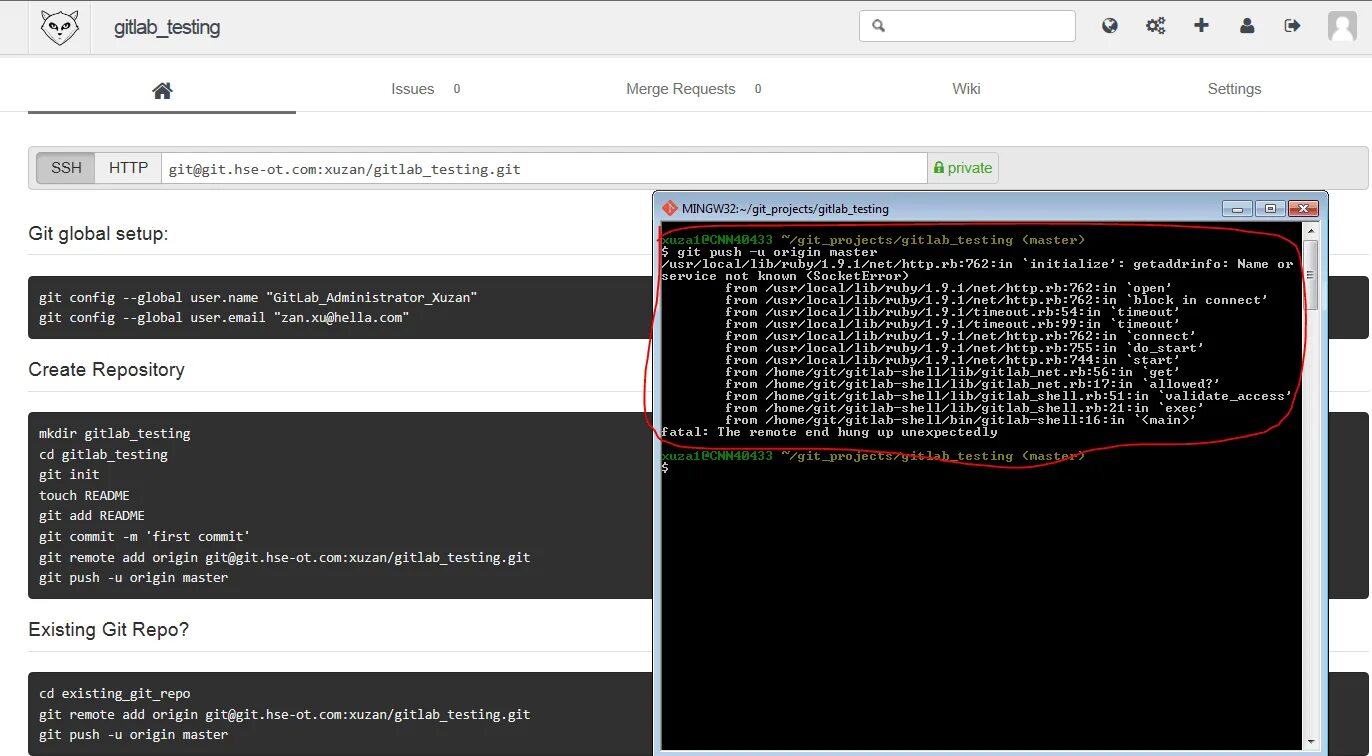Click the 'cd existing_git_repo' command

point(114,694)
